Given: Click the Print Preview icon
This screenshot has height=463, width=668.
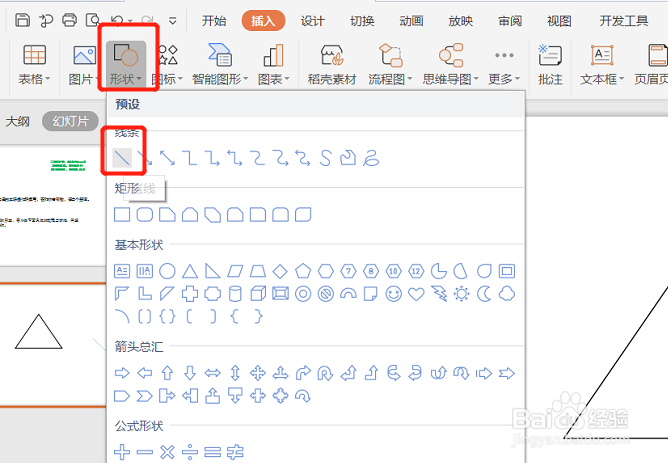Looking at the screenshot, I should tap(92, 20).
